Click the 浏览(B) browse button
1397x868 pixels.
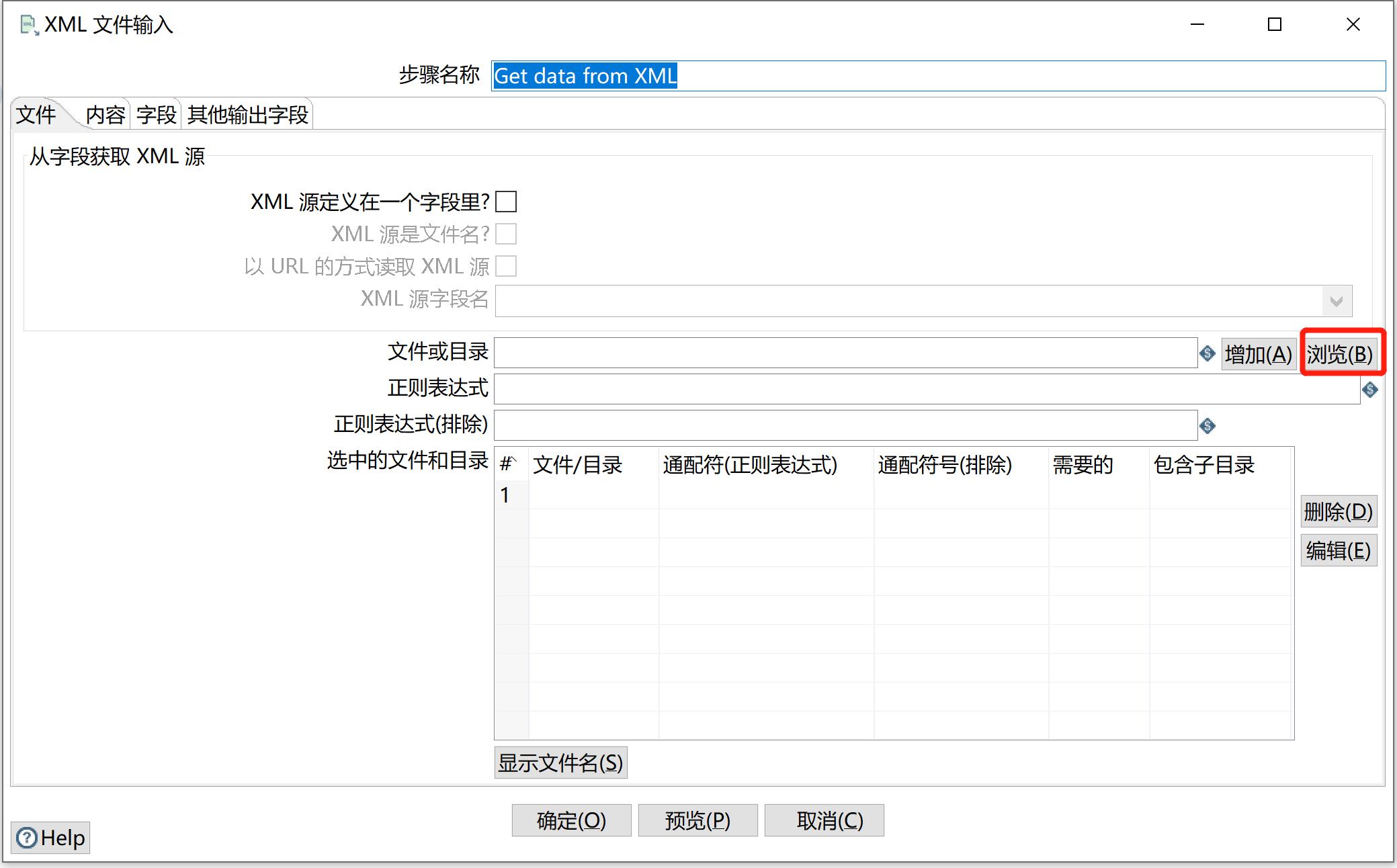click(1339, 354)
